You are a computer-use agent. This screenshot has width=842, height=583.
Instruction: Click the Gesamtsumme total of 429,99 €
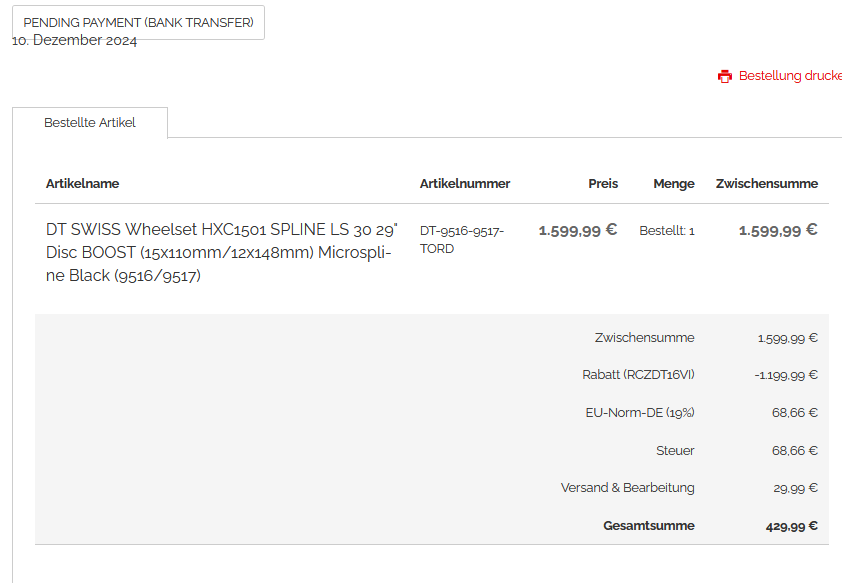click(x=785, y=526)
